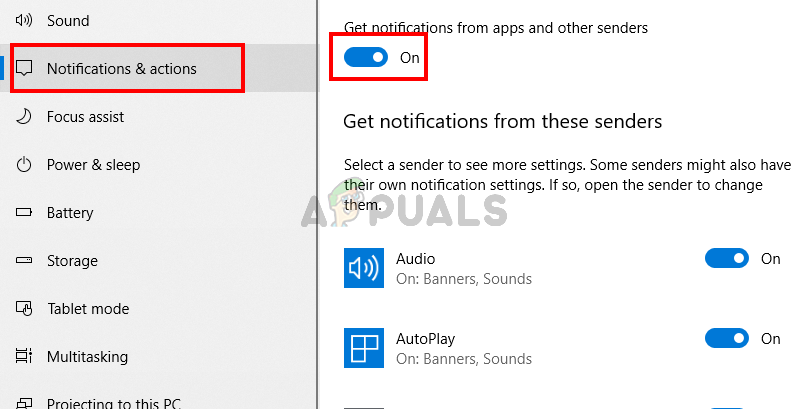Viewport: 812px width, 409px height.
Task: Toggle Audio notifications switch
Action: tap(727, 258)
